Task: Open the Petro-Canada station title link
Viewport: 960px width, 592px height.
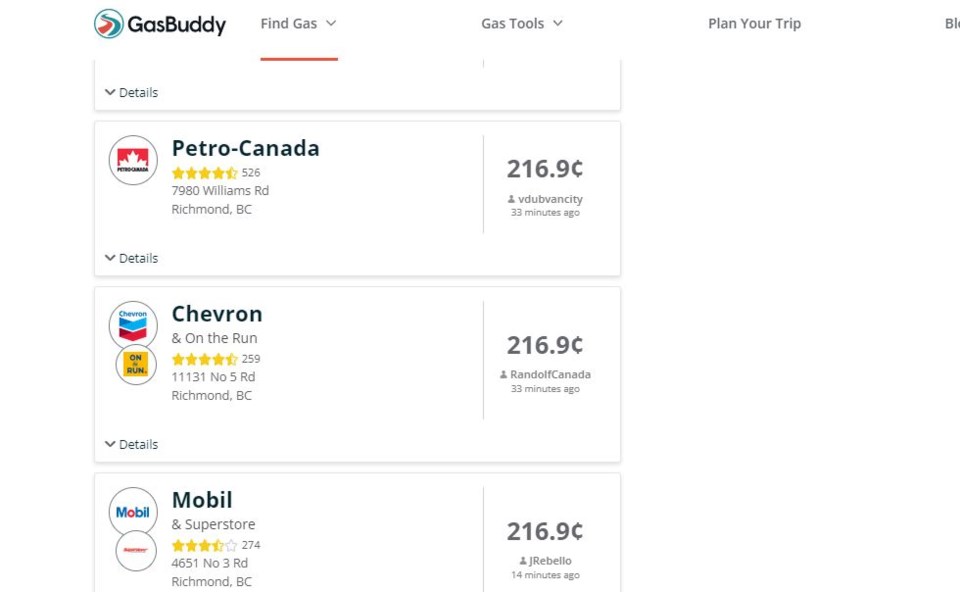Action: click(x=246, y=148)
